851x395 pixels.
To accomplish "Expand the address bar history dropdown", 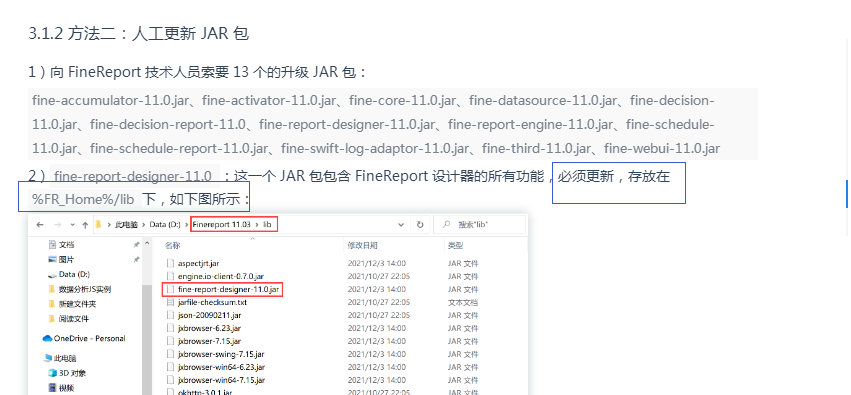I will [x=401, y=225].
